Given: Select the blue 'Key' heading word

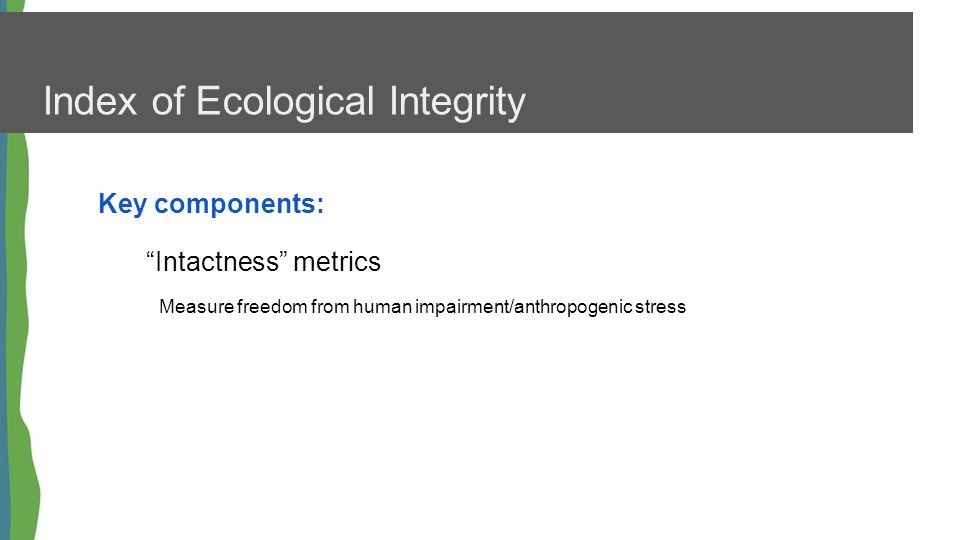Looking at the screenshot, I should pos(122,204).
